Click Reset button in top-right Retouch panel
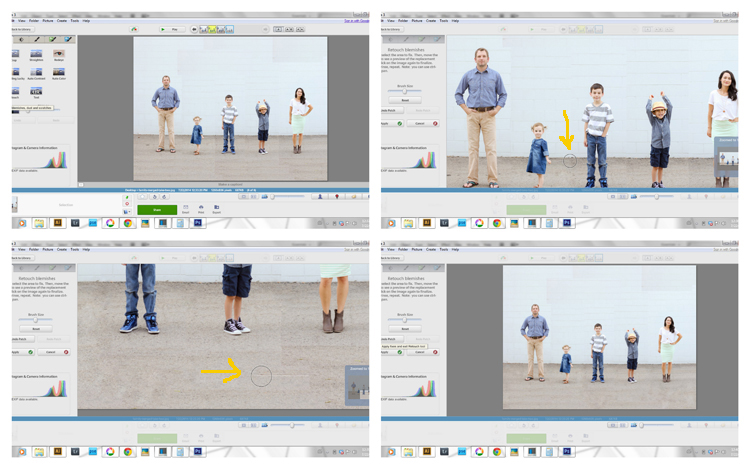 click(405, 101)
